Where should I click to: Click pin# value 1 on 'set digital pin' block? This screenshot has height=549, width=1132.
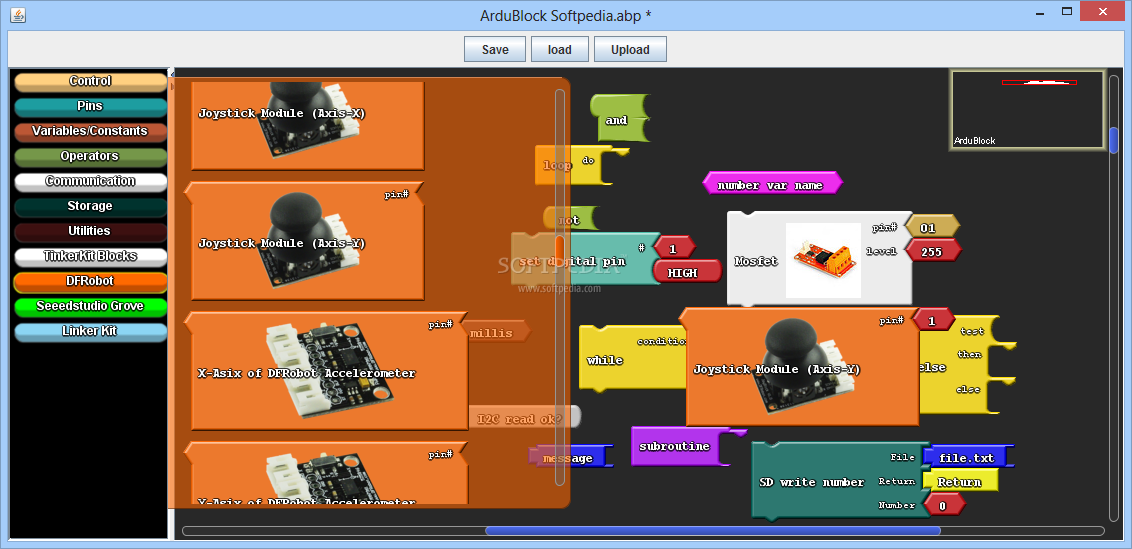(673, 248)
